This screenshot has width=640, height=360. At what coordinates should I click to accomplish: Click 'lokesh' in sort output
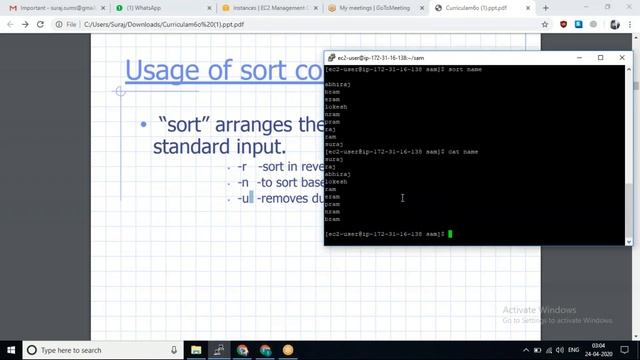point(336,107)
